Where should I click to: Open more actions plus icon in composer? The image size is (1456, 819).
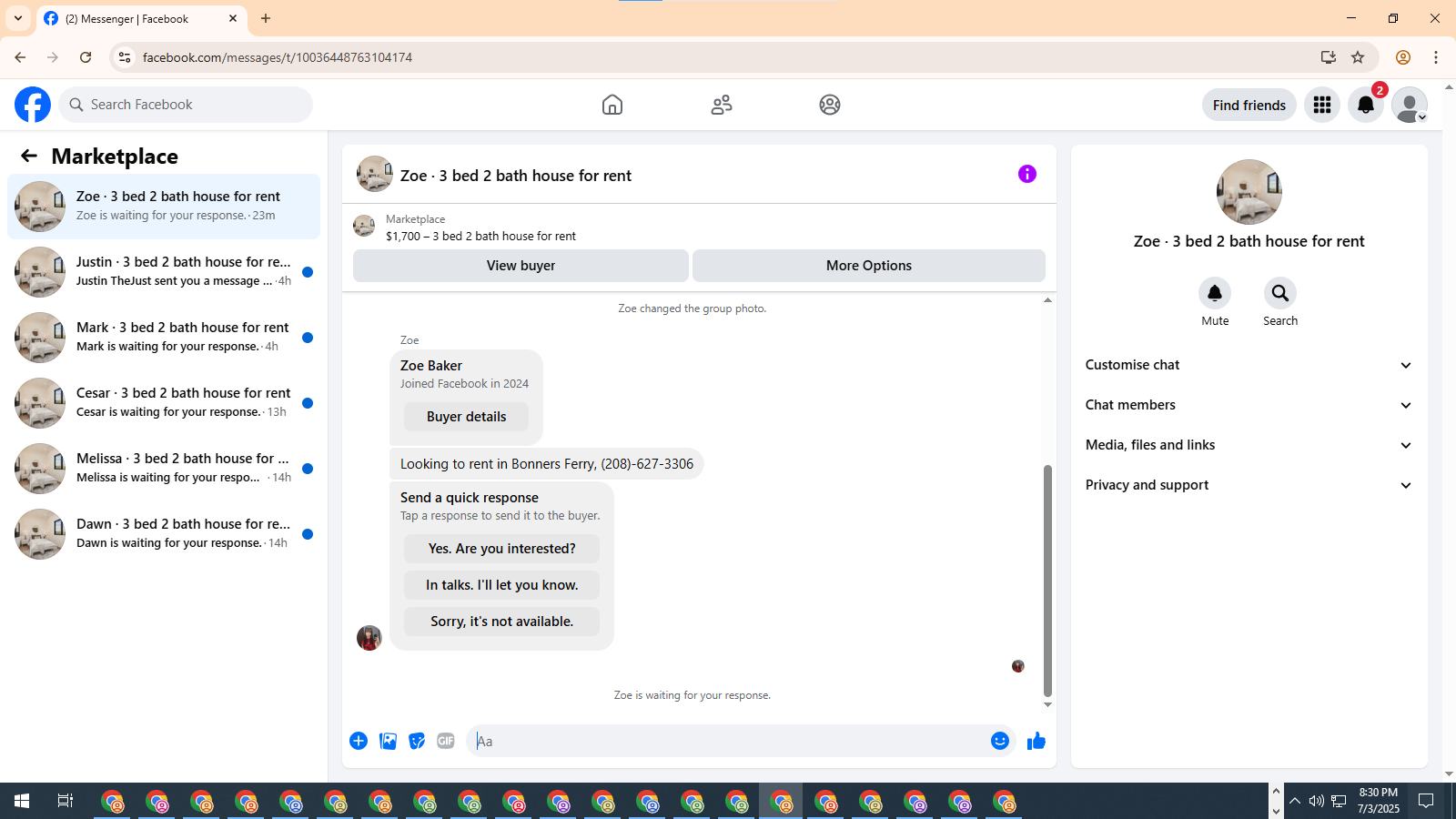[x=359, y=741]
